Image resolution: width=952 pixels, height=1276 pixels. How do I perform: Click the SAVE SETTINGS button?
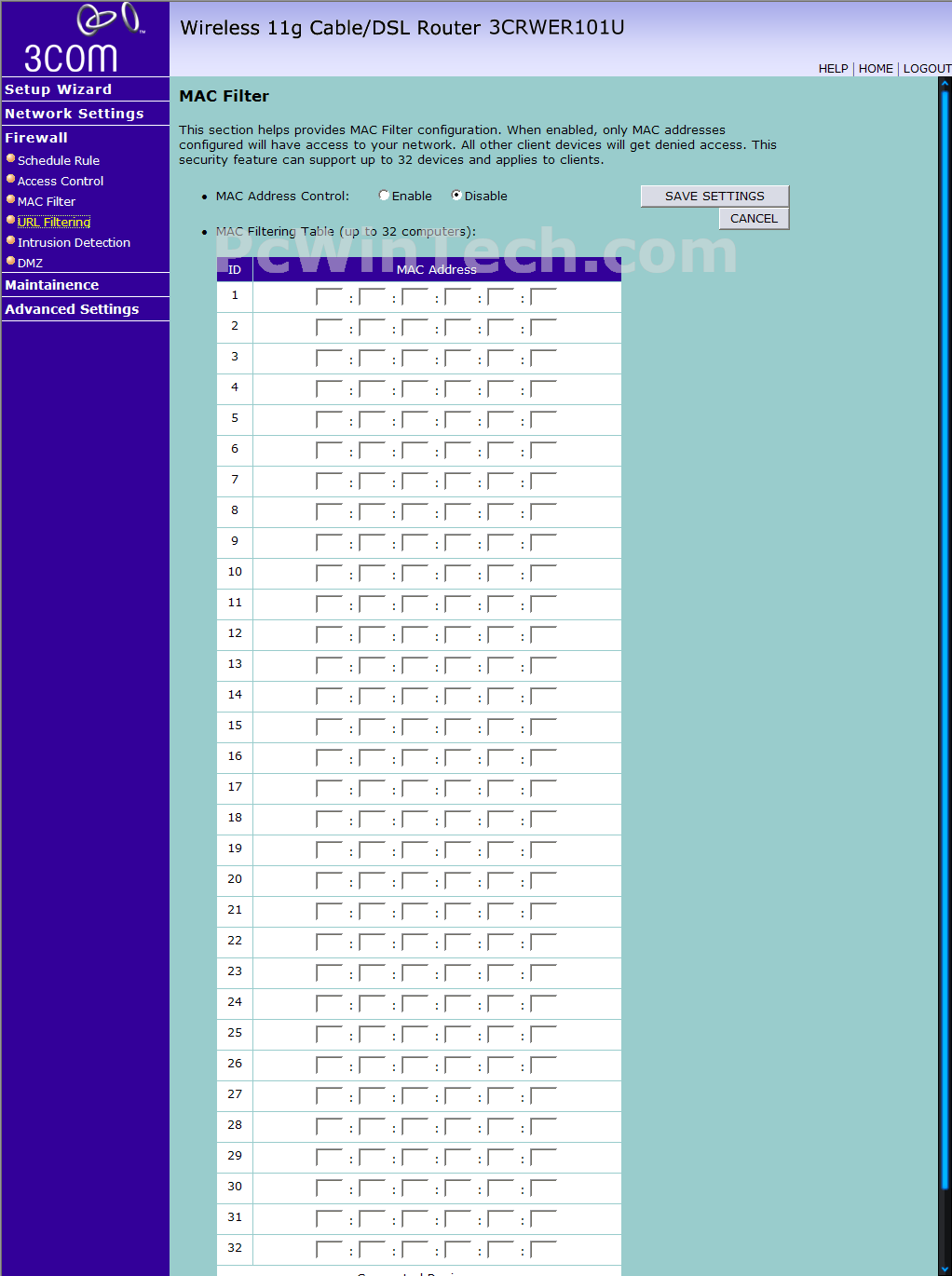(x=714, y=196)
